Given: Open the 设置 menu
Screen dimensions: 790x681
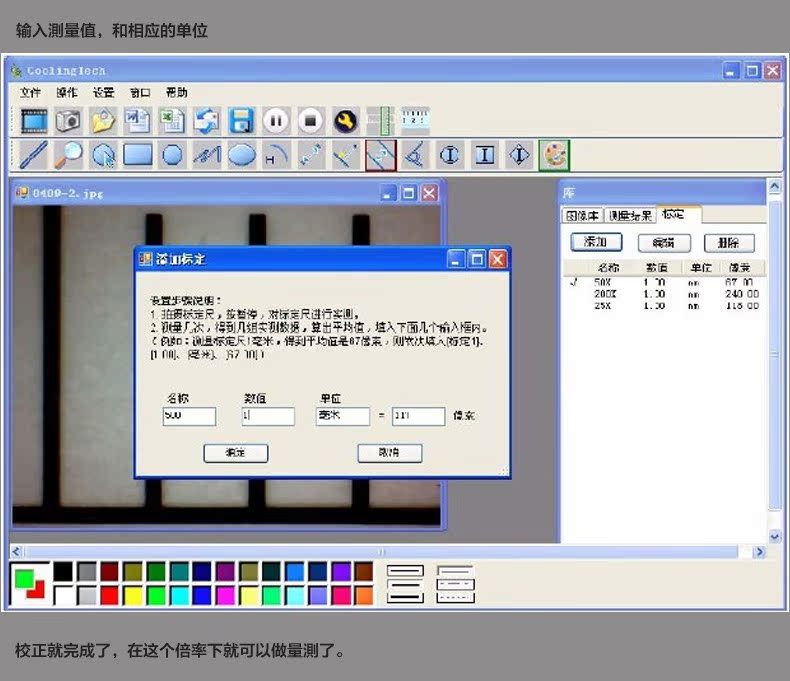Looking at the screenshot, I should [x=103, y=92].
